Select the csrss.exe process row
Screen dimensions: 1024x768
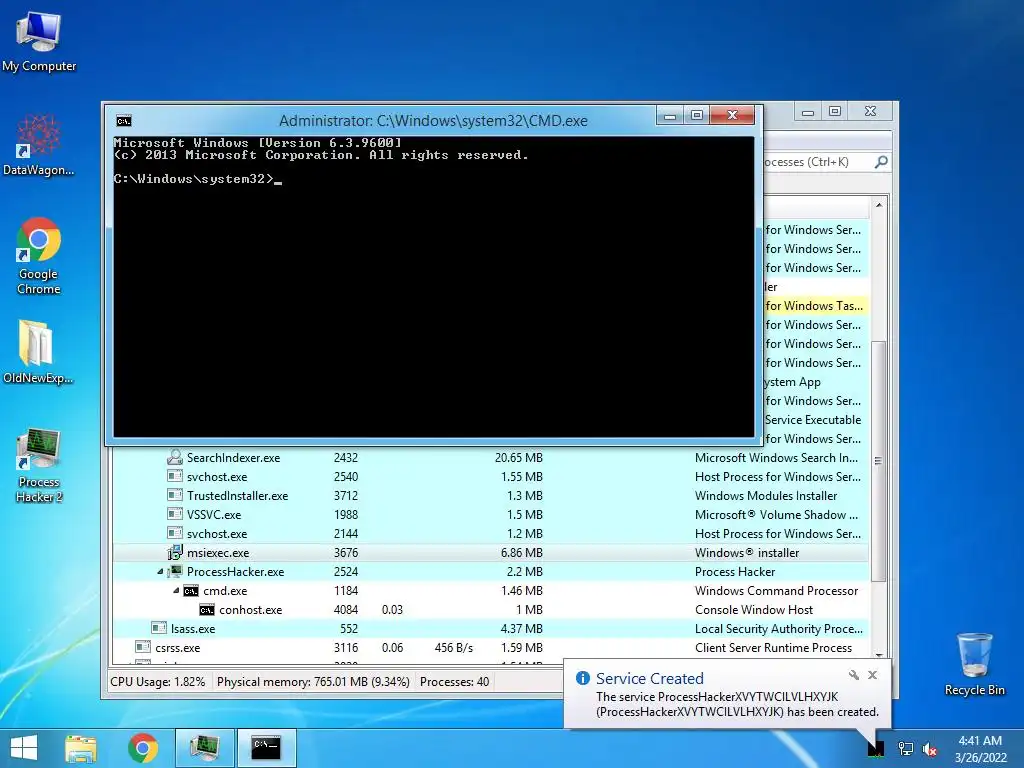click(490, 648)
